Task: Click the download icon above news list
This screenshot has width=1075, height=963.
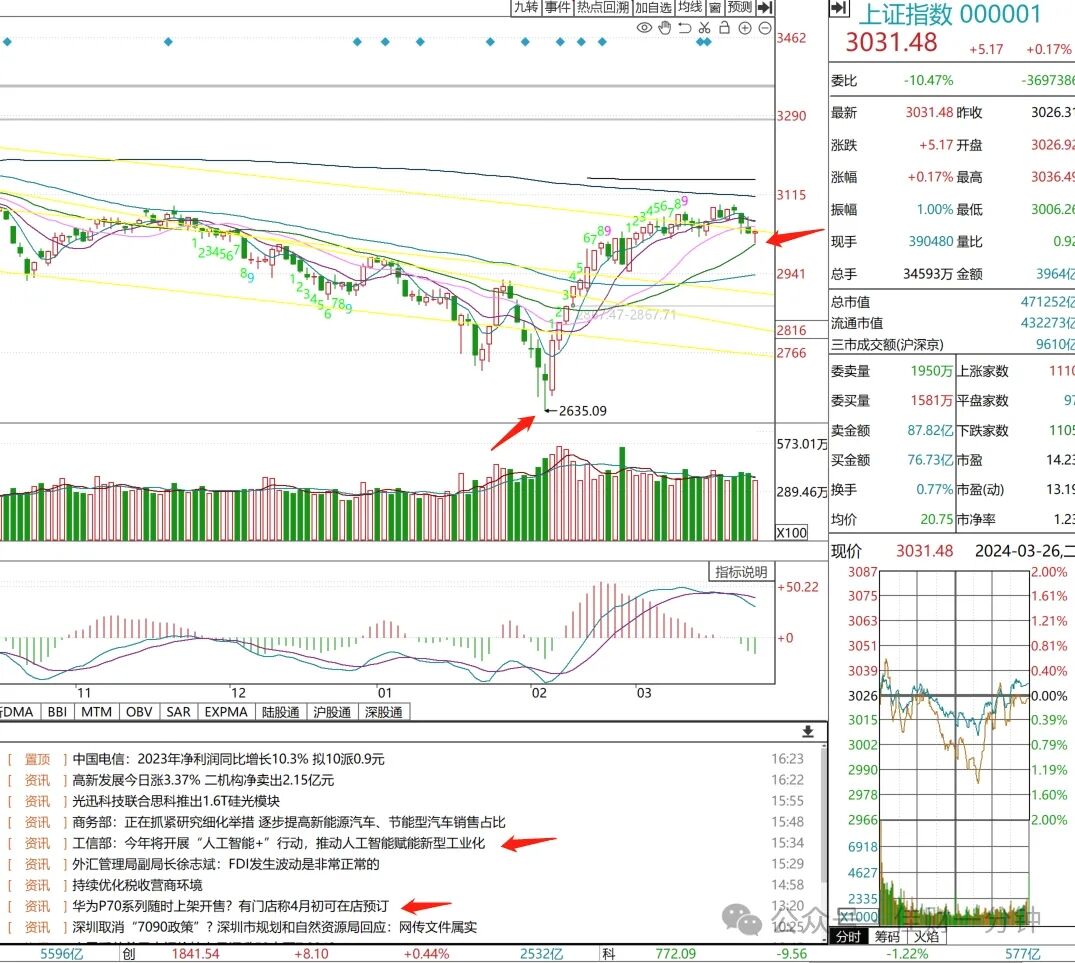Action: click(808, 732)
